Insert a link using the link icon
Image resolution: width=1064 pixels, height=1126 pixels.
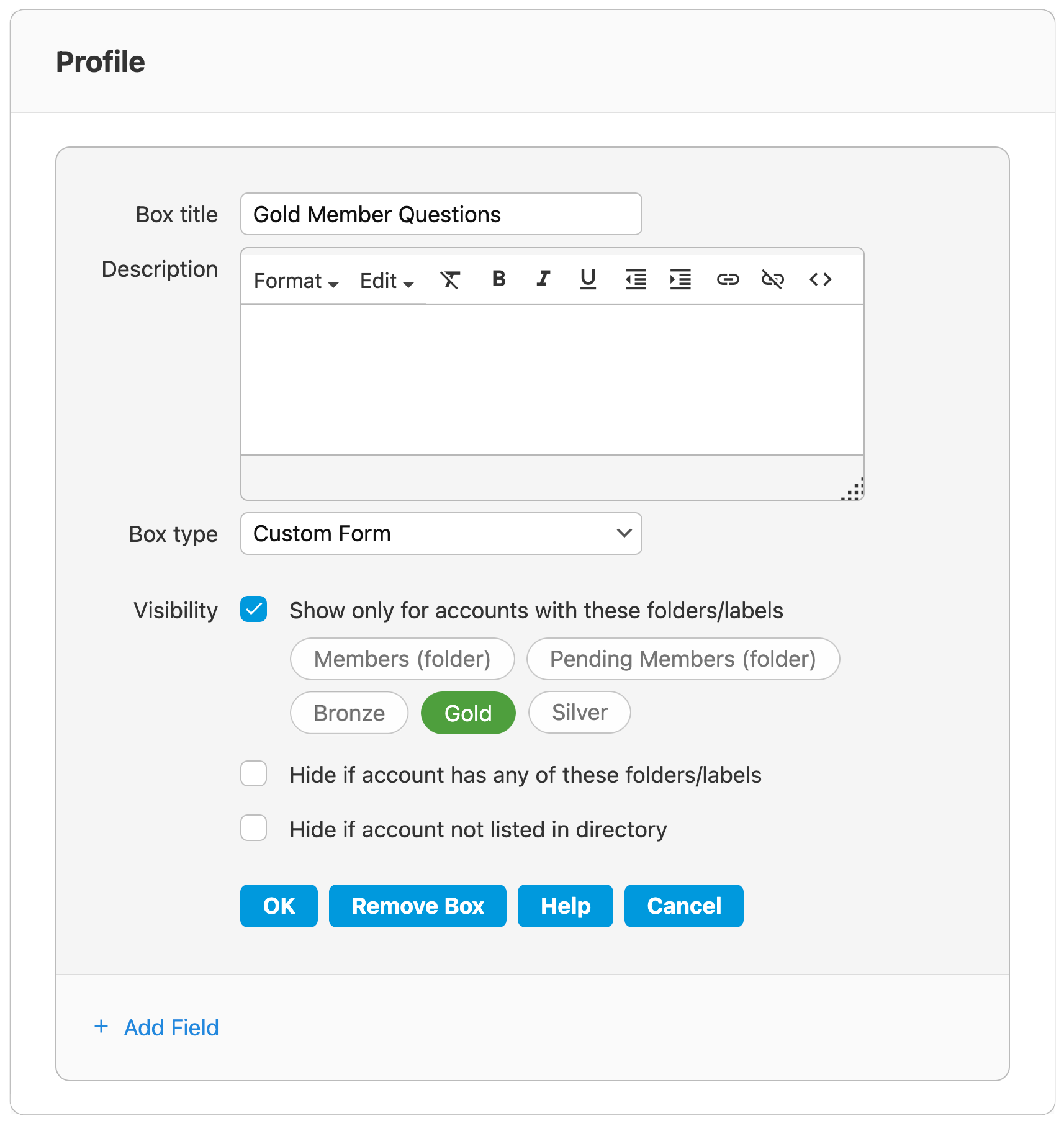click(x=728, y=279)
